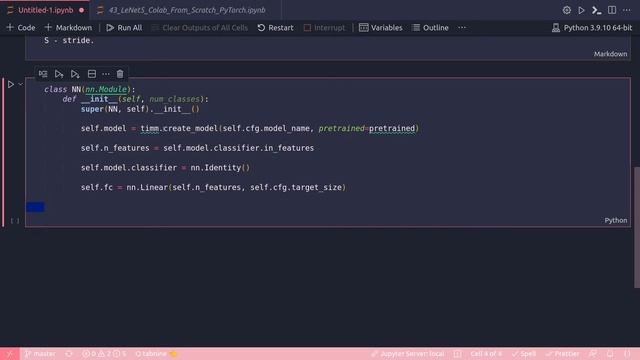The image size is (640, 360).
Task: Open the settings gear icon in the editor title bar
Action: [567, 10]
